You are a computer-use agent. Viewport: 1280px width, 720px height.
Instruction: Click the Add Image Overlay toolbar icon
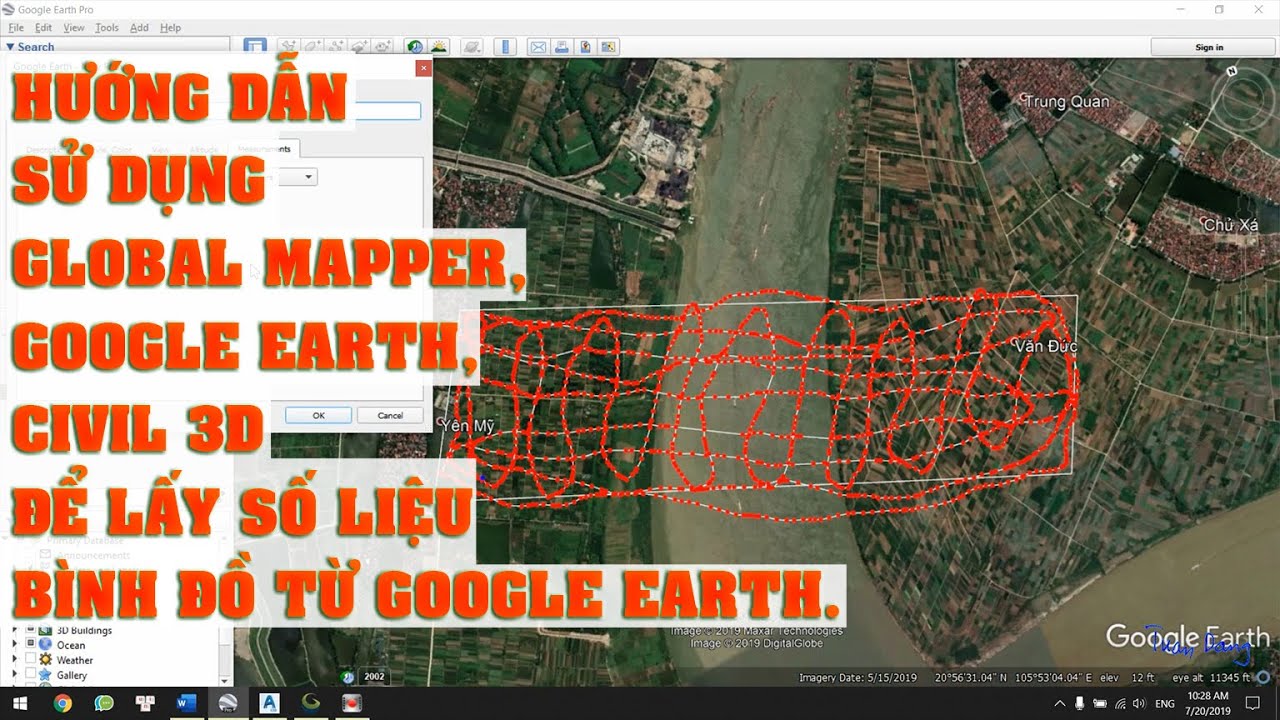(359, 47)
